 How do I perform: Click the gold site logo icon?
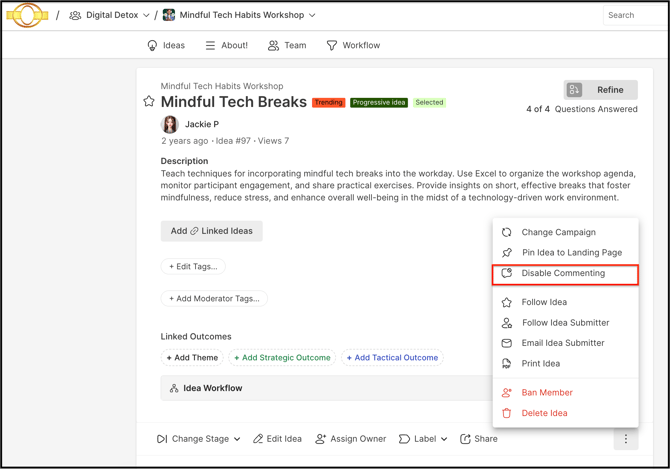click(27, 15)
